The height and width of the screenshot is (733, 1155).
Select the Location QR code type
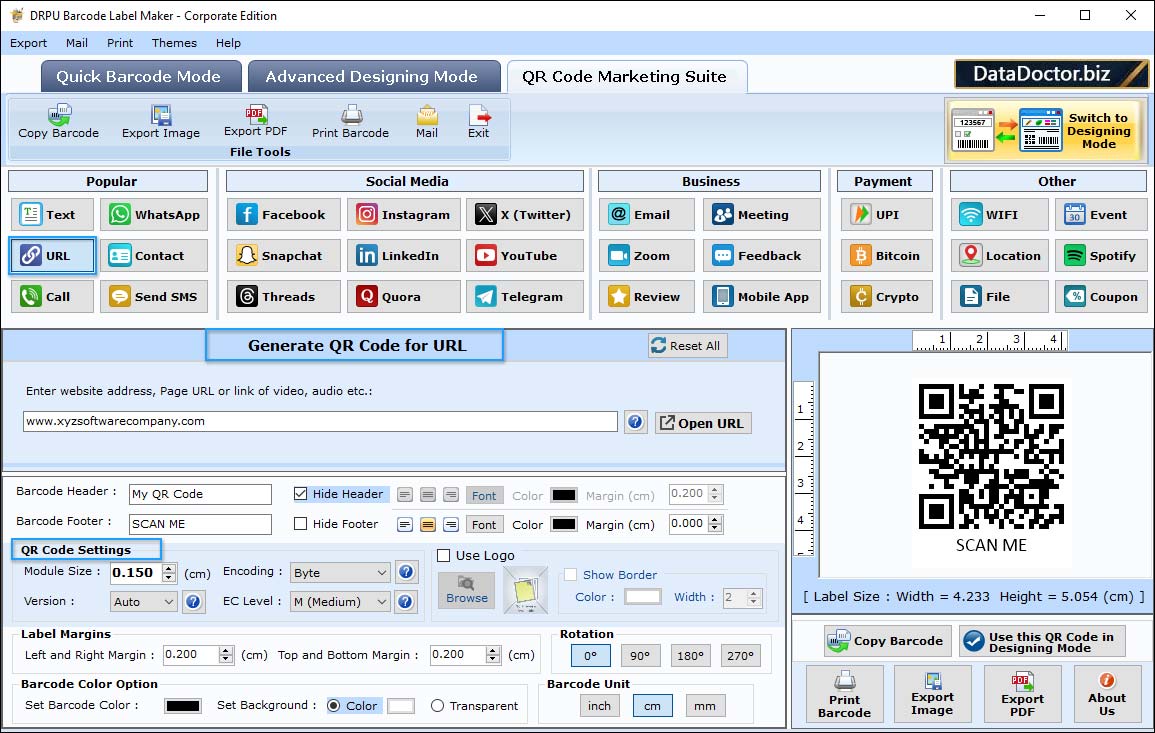click(1000, 256)
